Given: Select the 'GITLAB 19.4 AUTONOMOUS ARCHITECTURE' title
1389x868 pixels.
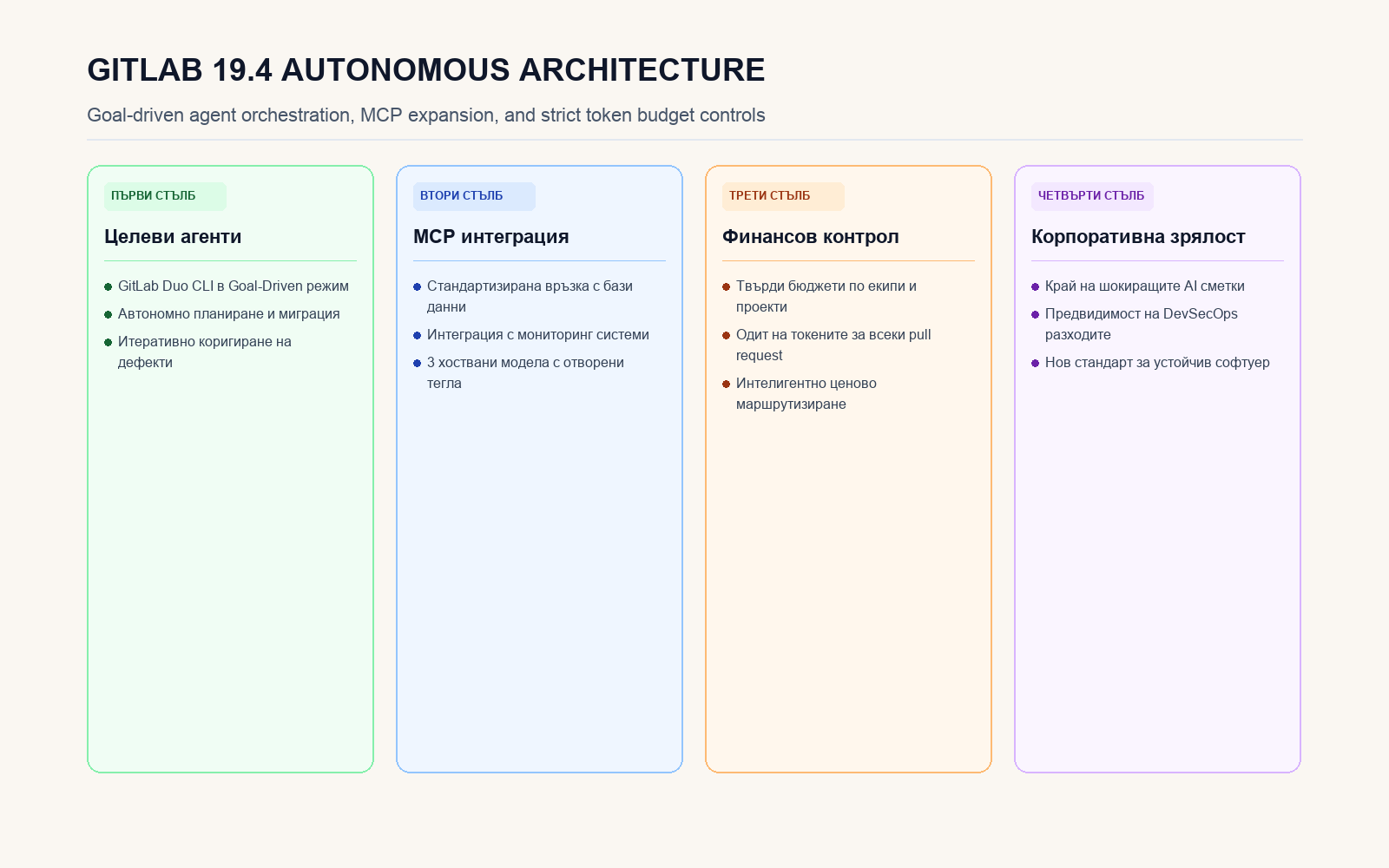Looking at the screenshot, I should coord(425,70).
